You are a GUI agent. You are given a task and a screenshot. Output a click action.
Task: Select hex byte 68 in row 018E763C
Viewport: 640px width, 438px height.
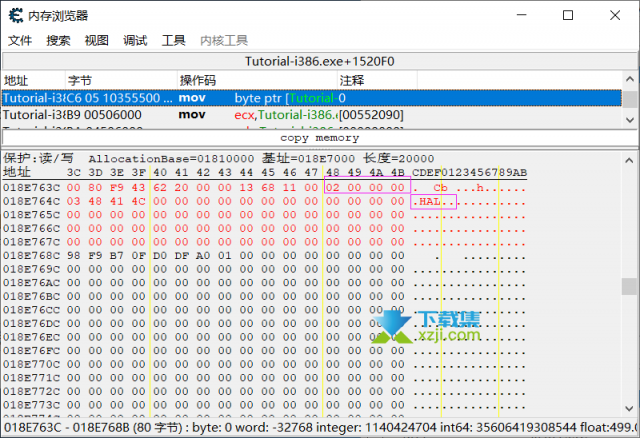(268, 188)
